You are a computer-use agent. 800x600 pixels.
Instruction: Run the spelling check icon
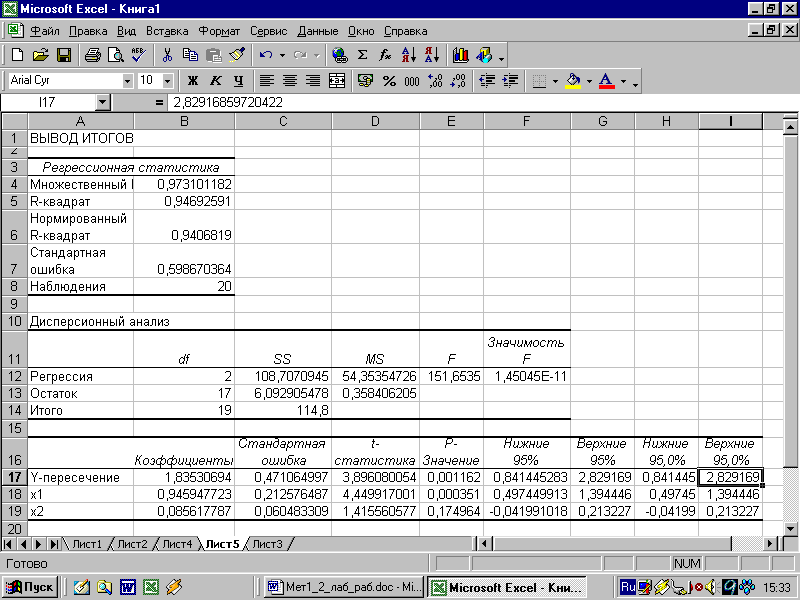point(138,55)
